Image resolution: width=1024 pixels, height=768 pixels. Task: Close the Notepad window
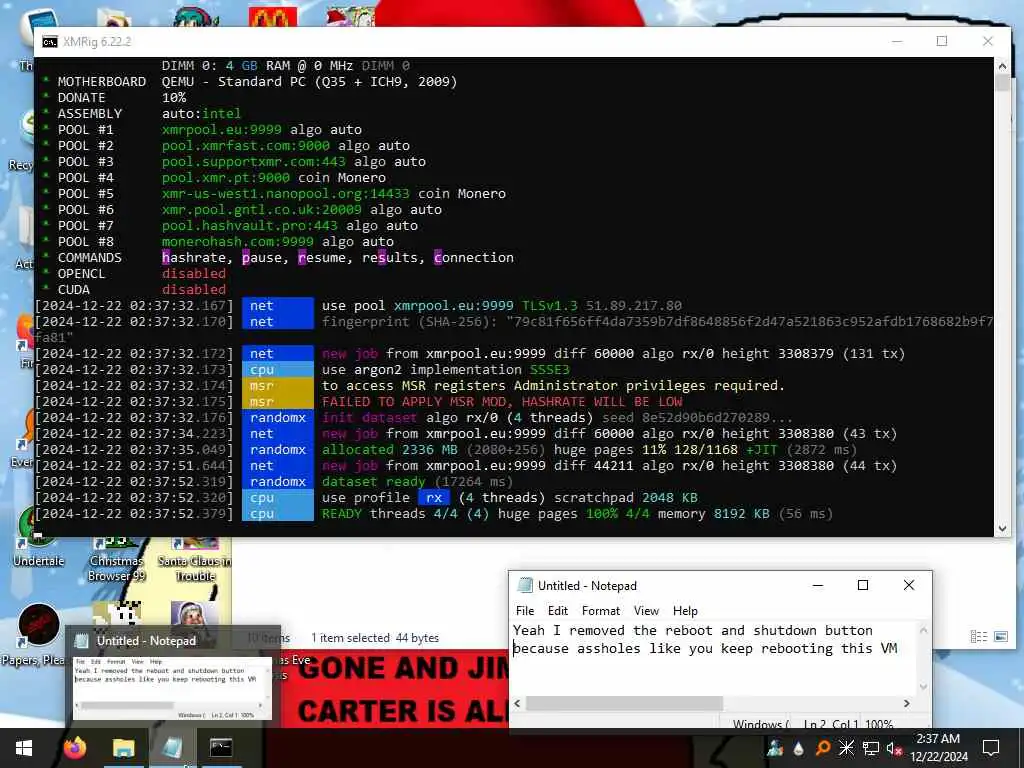tap(908, 585)
